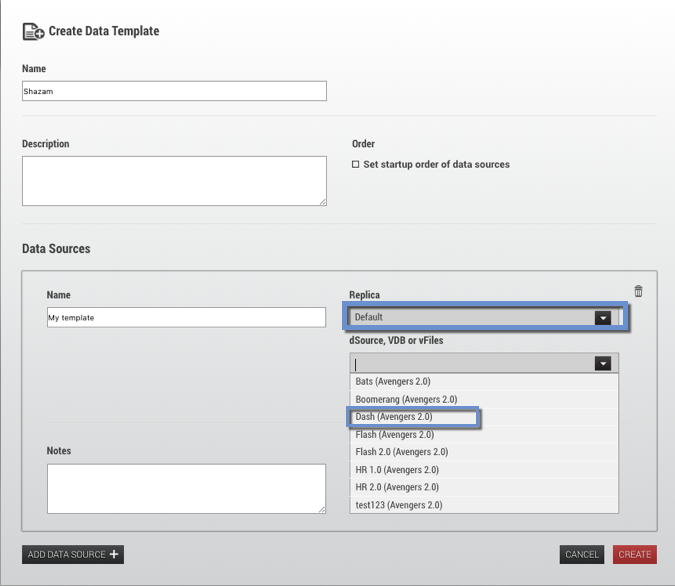Image resolution: width=675 pixels, height=586 pixels.
Task: Click the trash icon to delete data source
Action: click(x=639, y=291)
